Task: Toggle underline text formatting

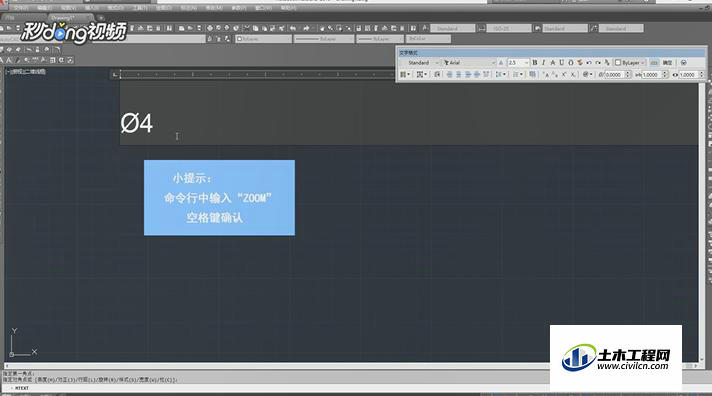Action: (x=561, y=63)
